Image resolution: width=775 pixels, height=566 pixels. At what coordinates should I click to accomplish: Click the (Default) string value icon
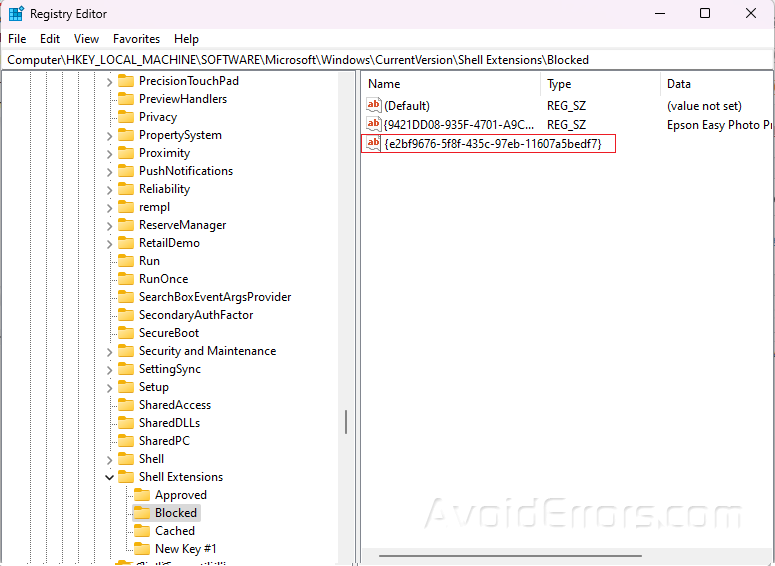click(x=374, y=106)
